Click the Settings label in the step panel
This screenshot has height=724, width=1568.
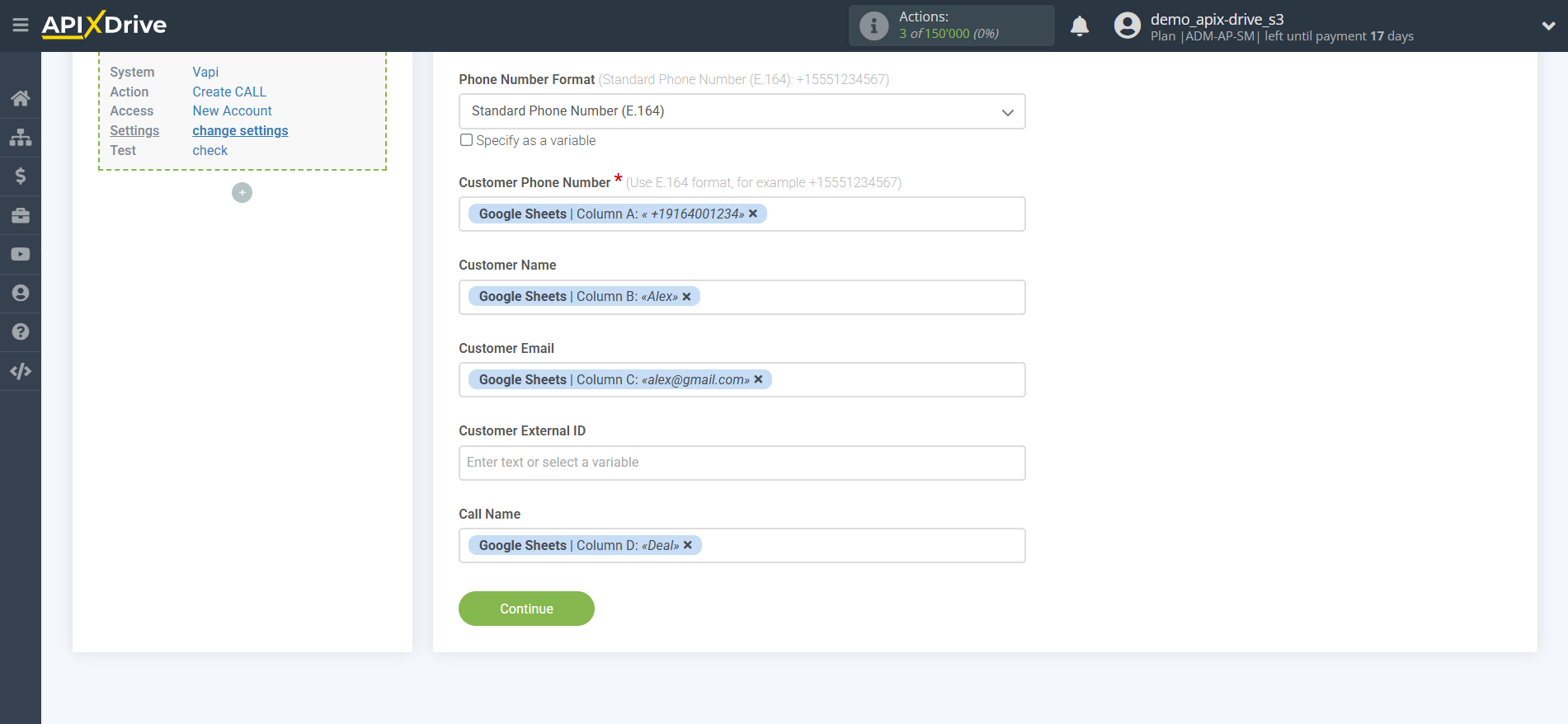[x=134, y=130]
